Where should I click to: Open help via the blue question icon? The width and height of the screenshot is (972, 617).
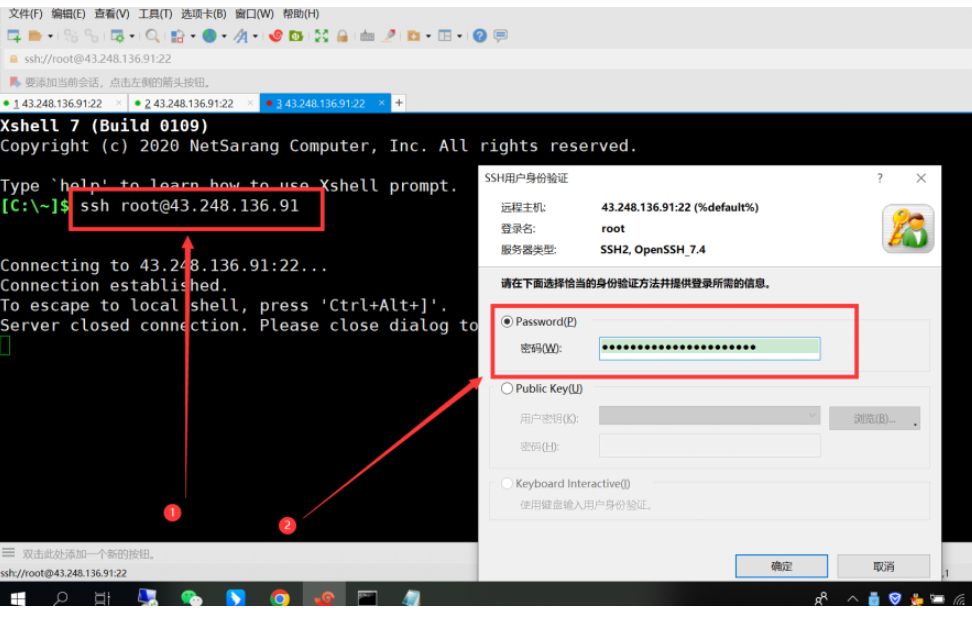480,36
